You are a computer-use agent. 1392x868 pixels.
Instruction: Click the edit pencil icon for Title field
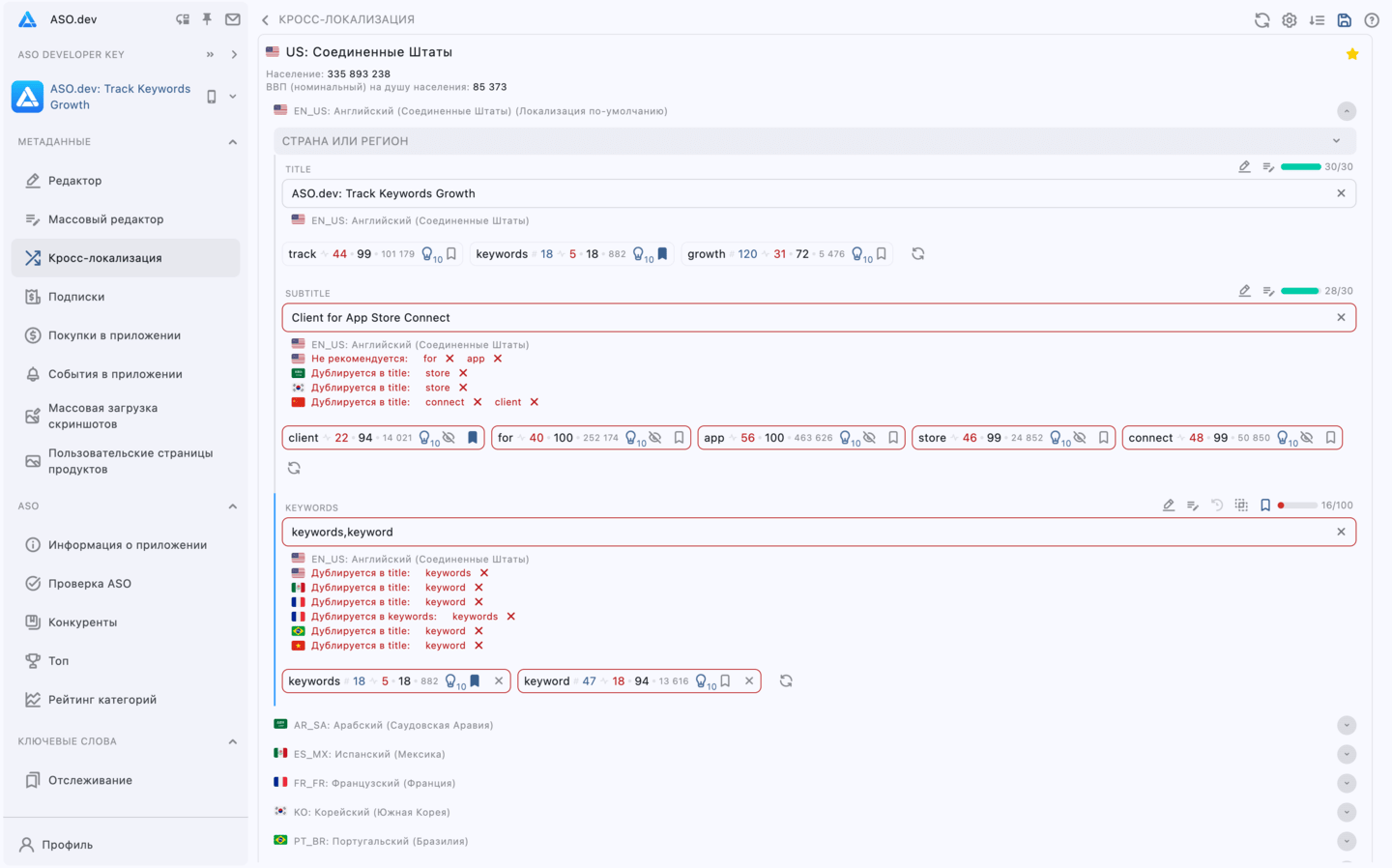point(1244,167)
